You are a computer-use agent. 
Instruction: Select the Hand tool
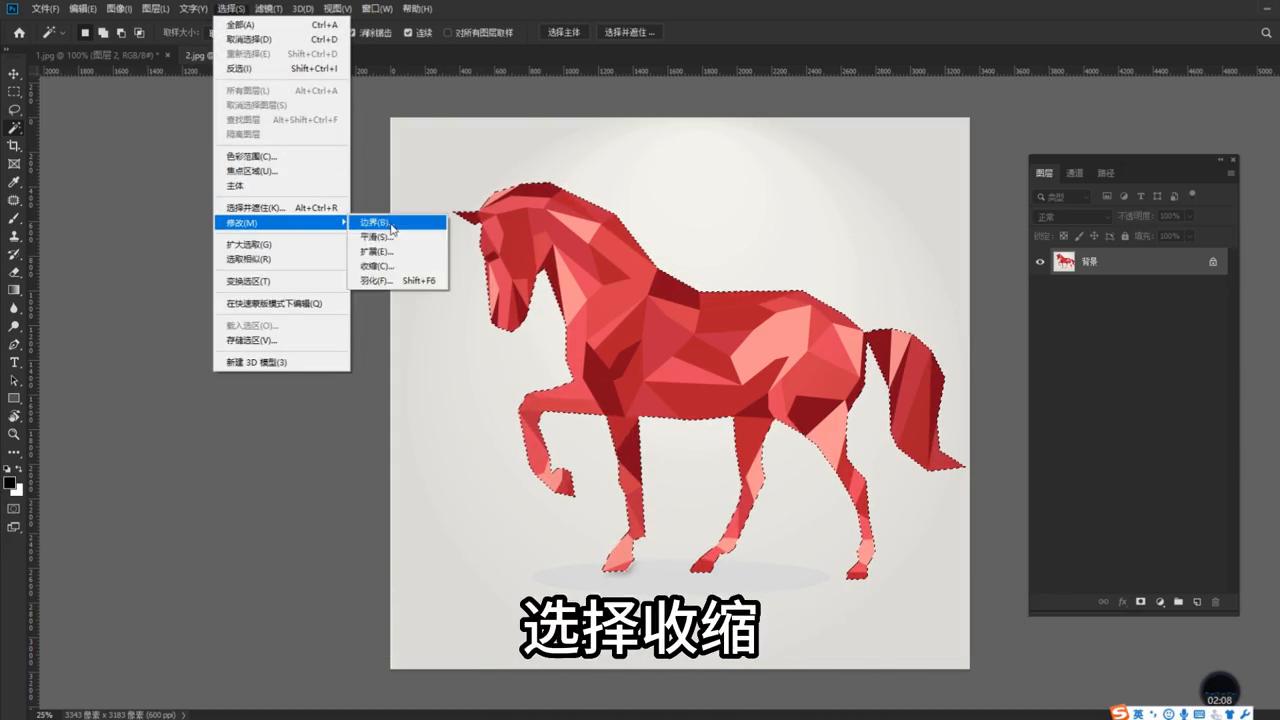click(14, 416)
